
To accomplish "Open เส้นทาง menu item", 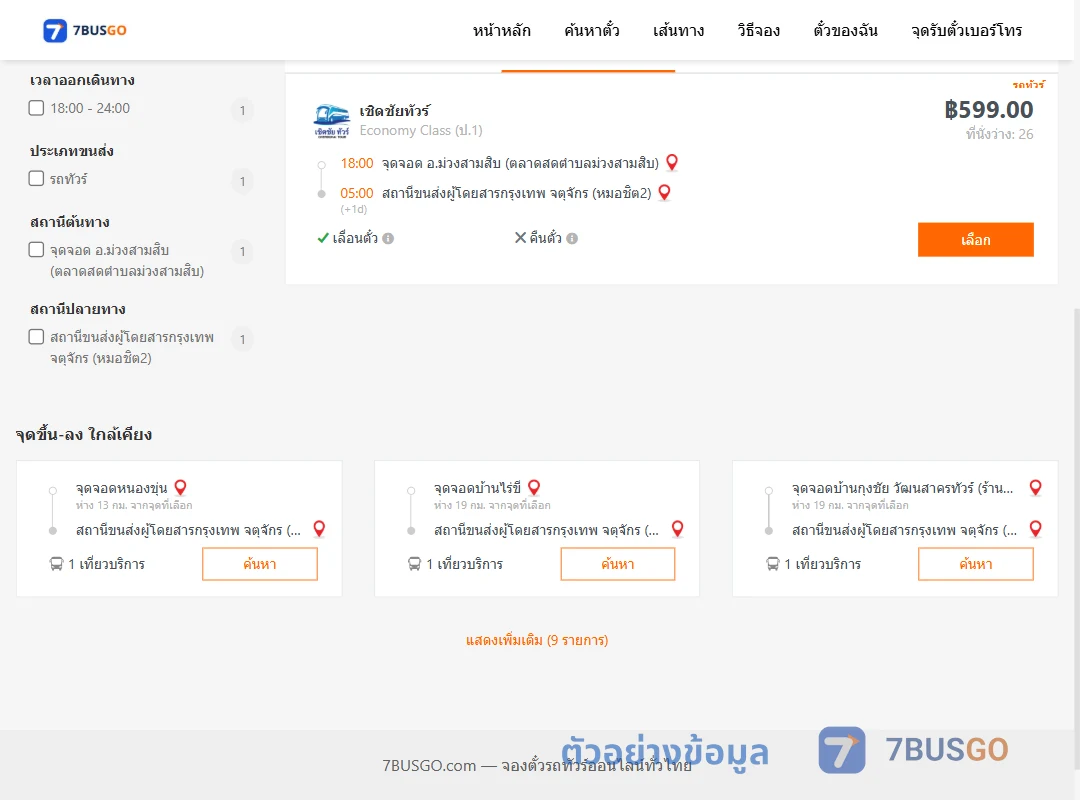I will (678, 30).
